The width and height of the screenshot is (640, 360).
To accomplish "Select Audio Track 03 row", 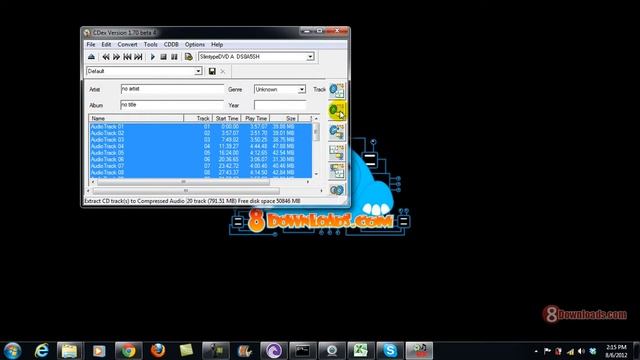I will point(200,140).
